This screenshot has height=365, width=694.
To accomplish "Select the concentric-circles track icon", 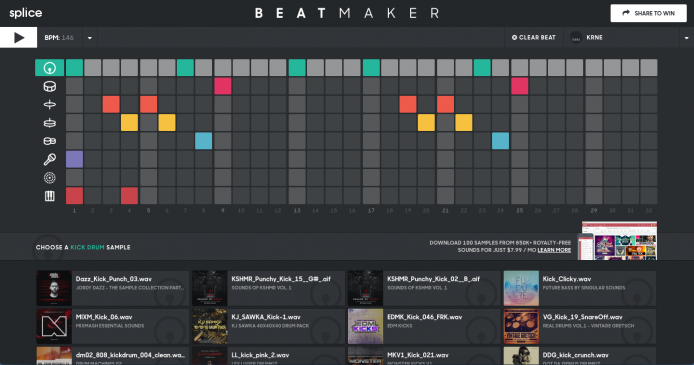I will (50, 177).
